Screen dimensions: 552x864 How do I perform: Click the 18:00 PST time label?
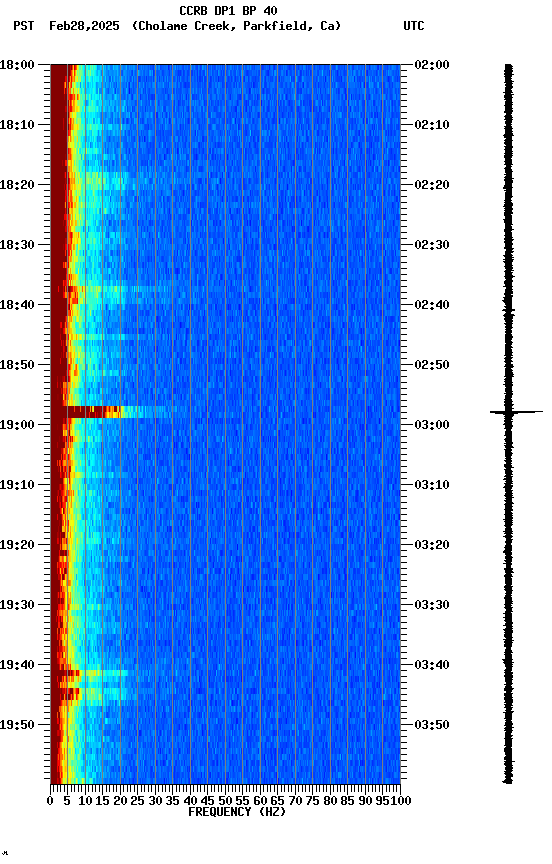(17, 65)
